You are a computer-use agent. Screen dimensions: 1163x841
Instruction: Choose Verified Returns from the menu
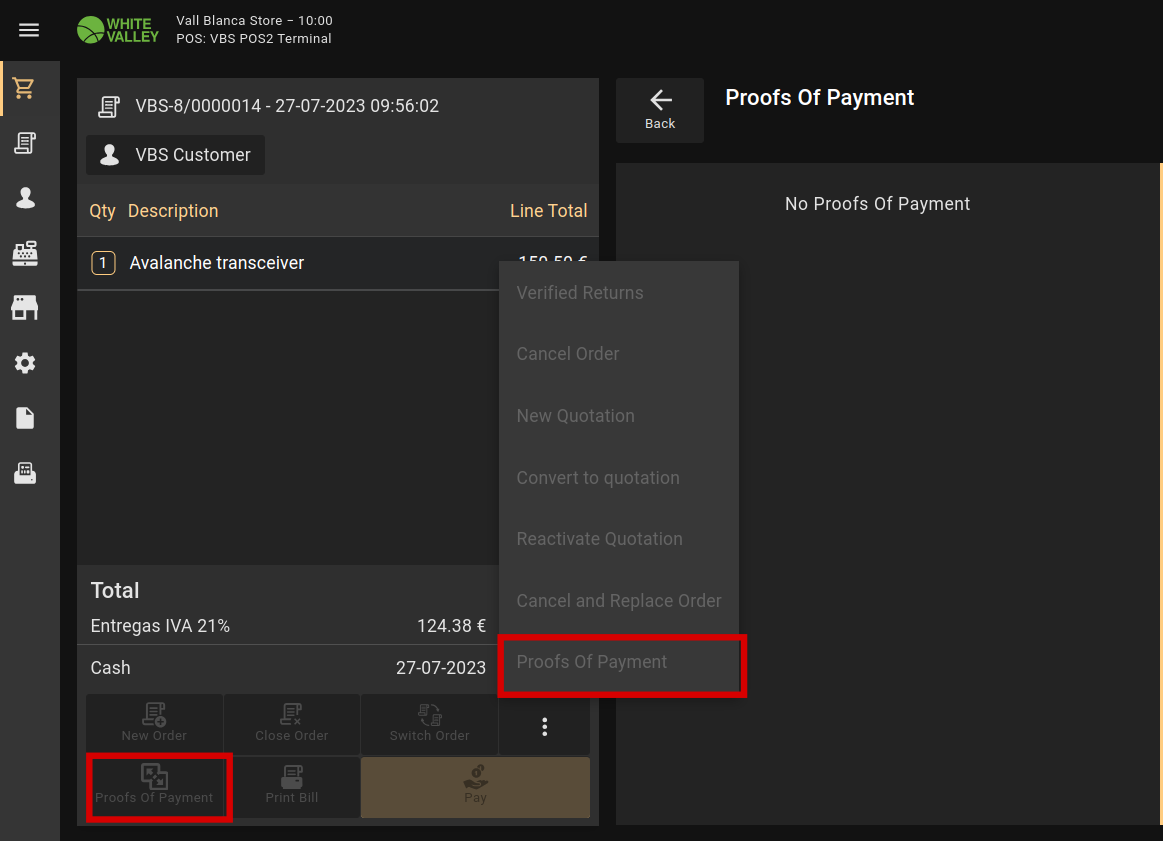tap(580, 293)
